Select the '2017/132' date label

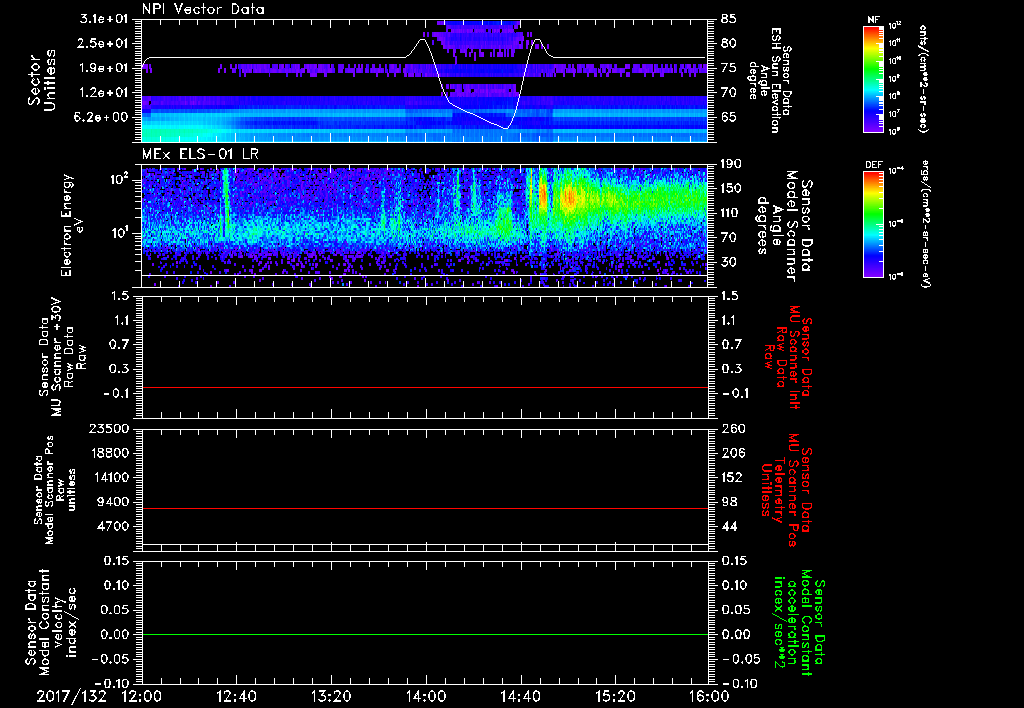point(71,696)
